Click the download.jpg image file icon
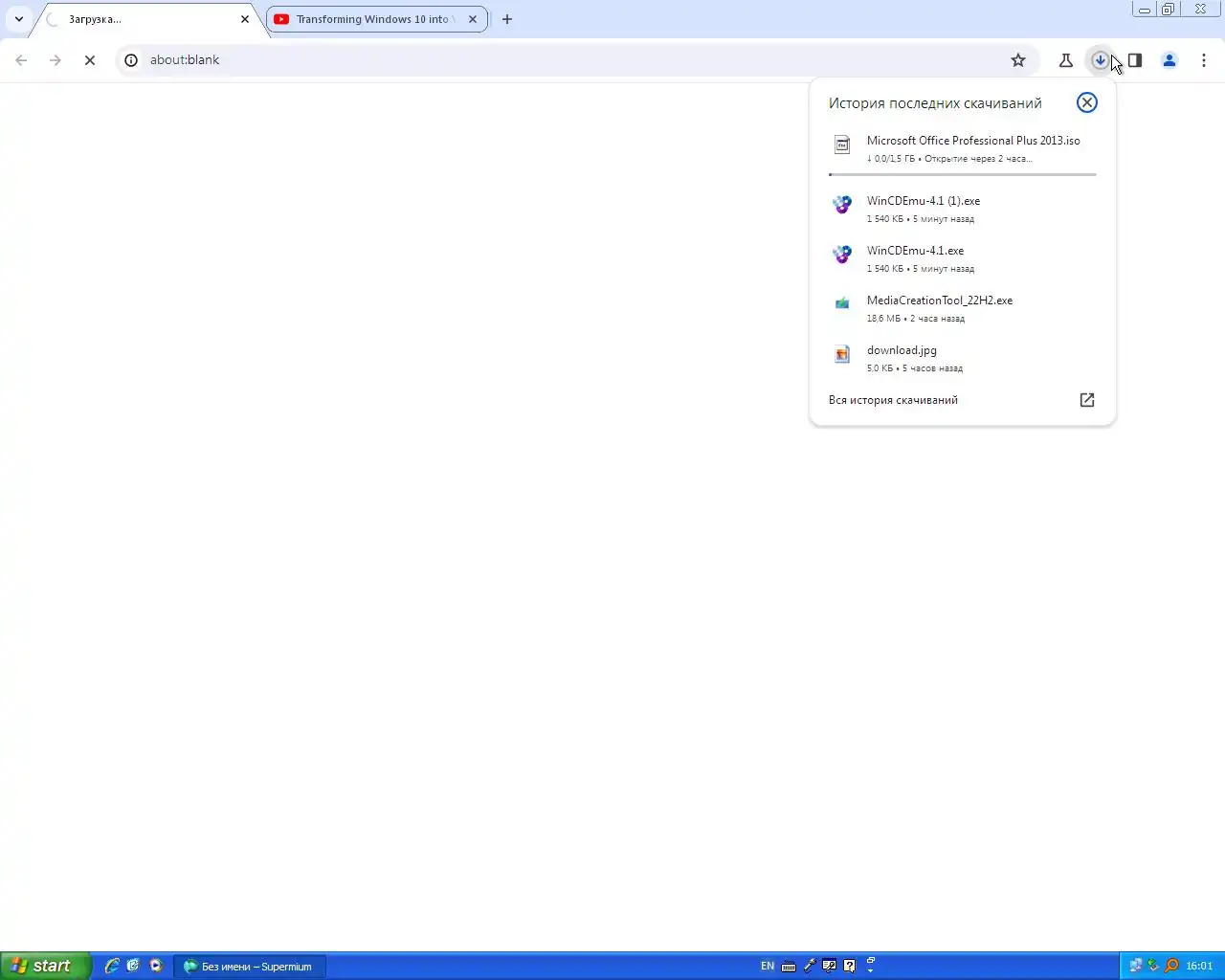This screenshot has width=1225, height=980. (842, 354)
